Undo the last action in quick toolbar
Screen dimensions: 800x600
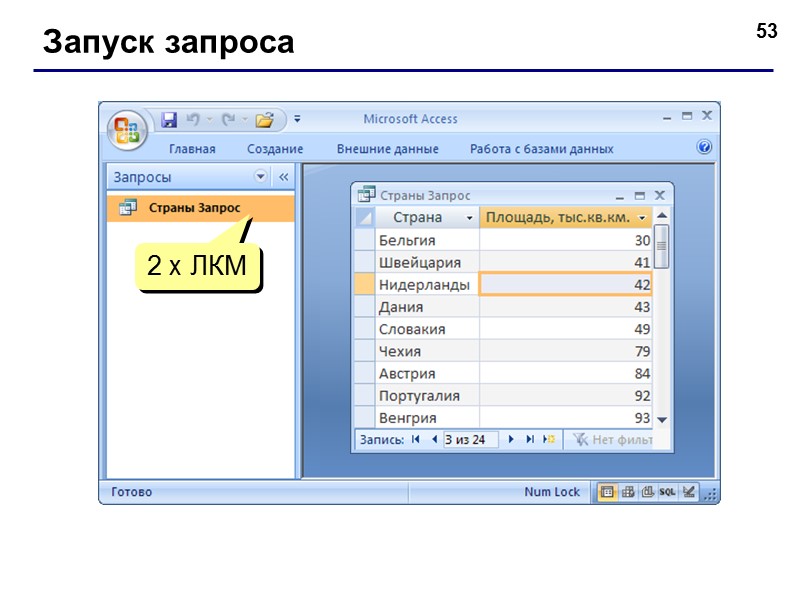click(x=193, y=119)
